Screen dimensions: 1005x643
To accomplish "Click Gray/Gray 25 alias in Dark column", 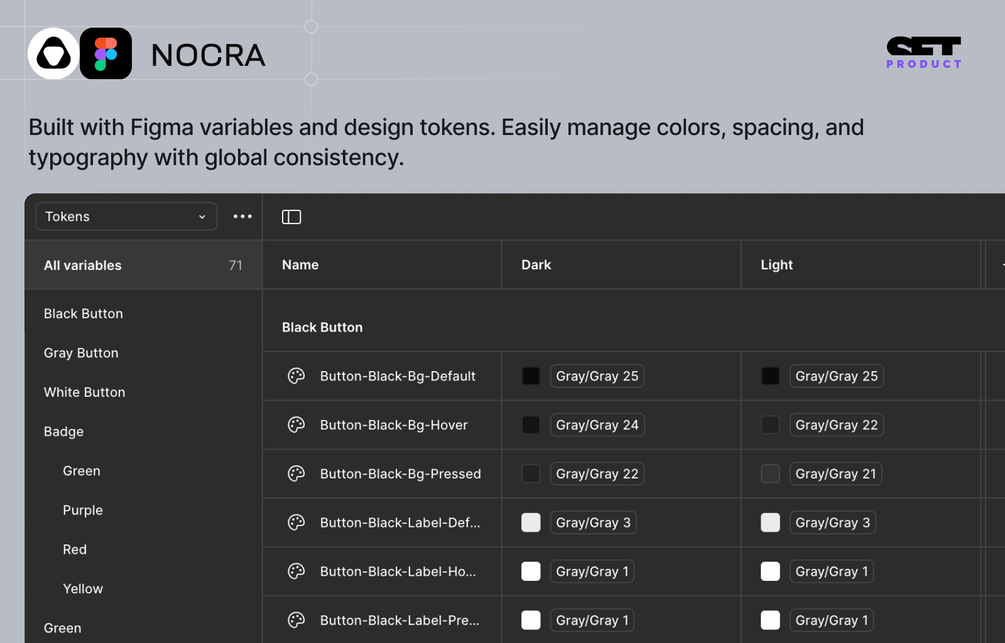I will 597,376.
